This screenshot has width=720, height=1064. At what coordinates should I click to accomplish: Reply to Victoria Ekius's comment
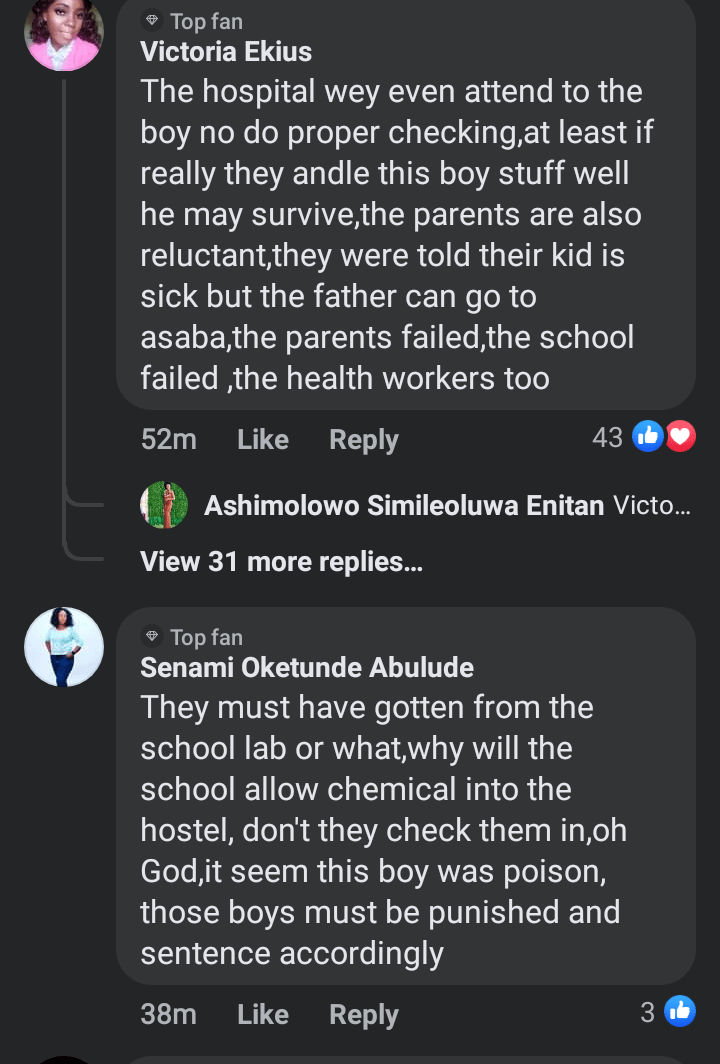(364, 439)
